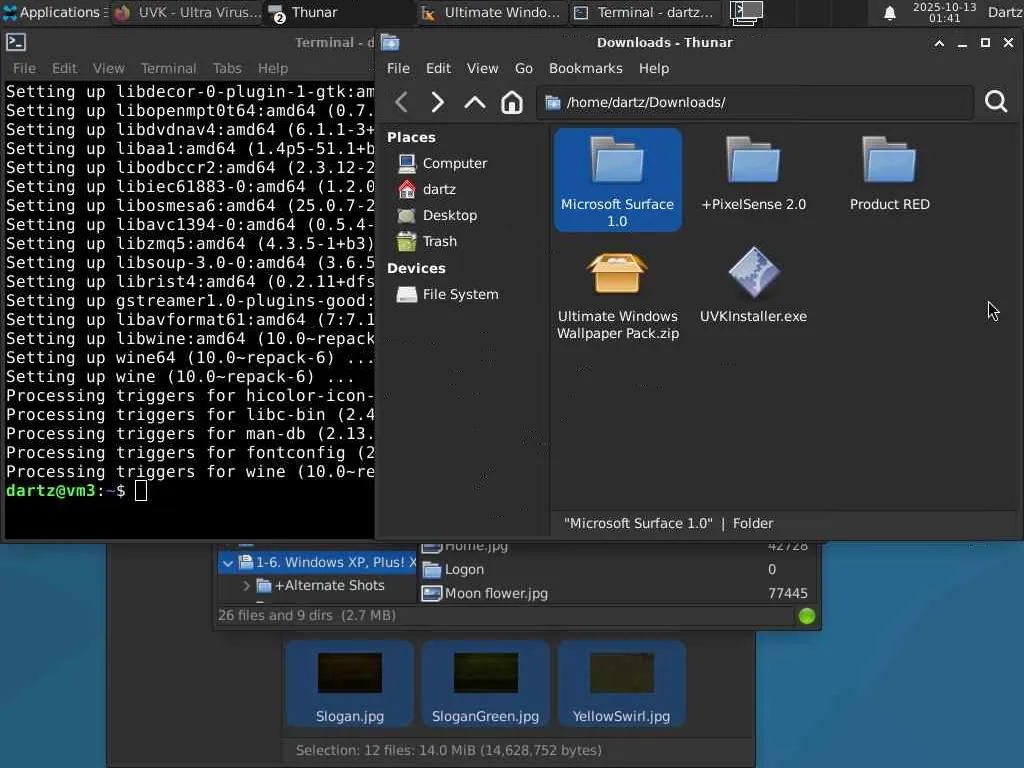Open the View menu in Terminal window
The height and width of the screenshot is (768, 1024).
108,69
